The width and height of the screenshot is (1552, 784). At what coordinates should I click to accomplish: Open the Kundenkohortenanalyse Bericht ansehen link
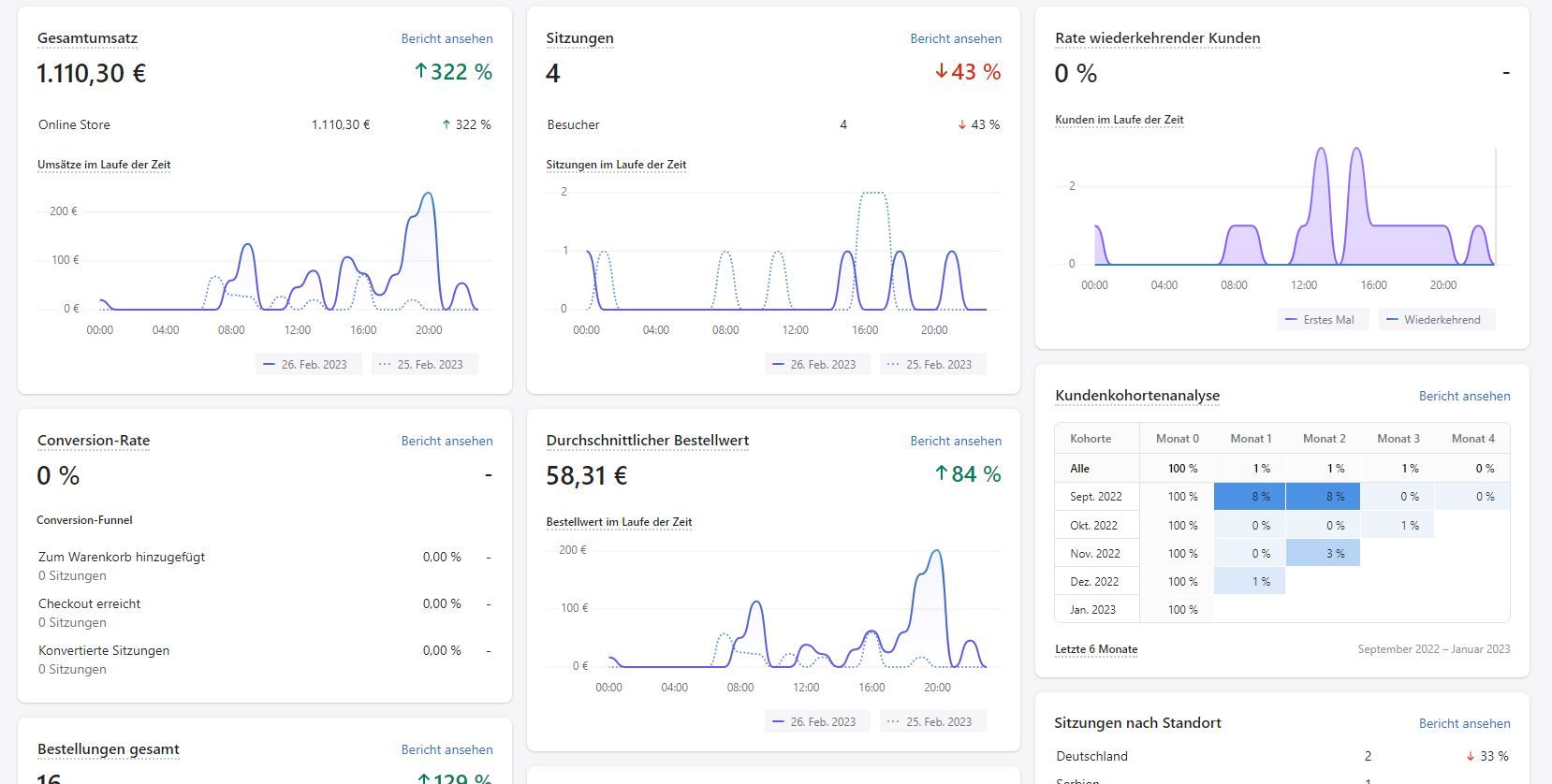[x=1464, y=396]
